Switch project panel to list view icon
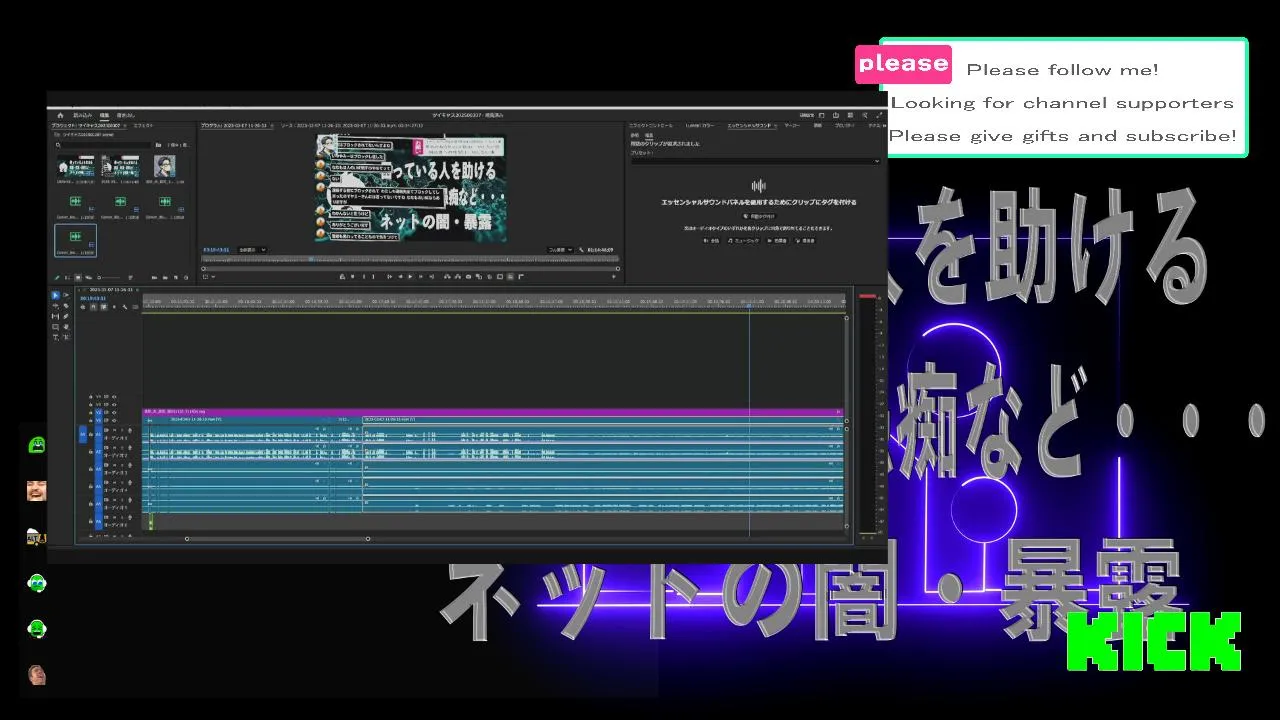The height and width of the screenshot is (720, 1280). pyautogui.click(x=67, y=277)
